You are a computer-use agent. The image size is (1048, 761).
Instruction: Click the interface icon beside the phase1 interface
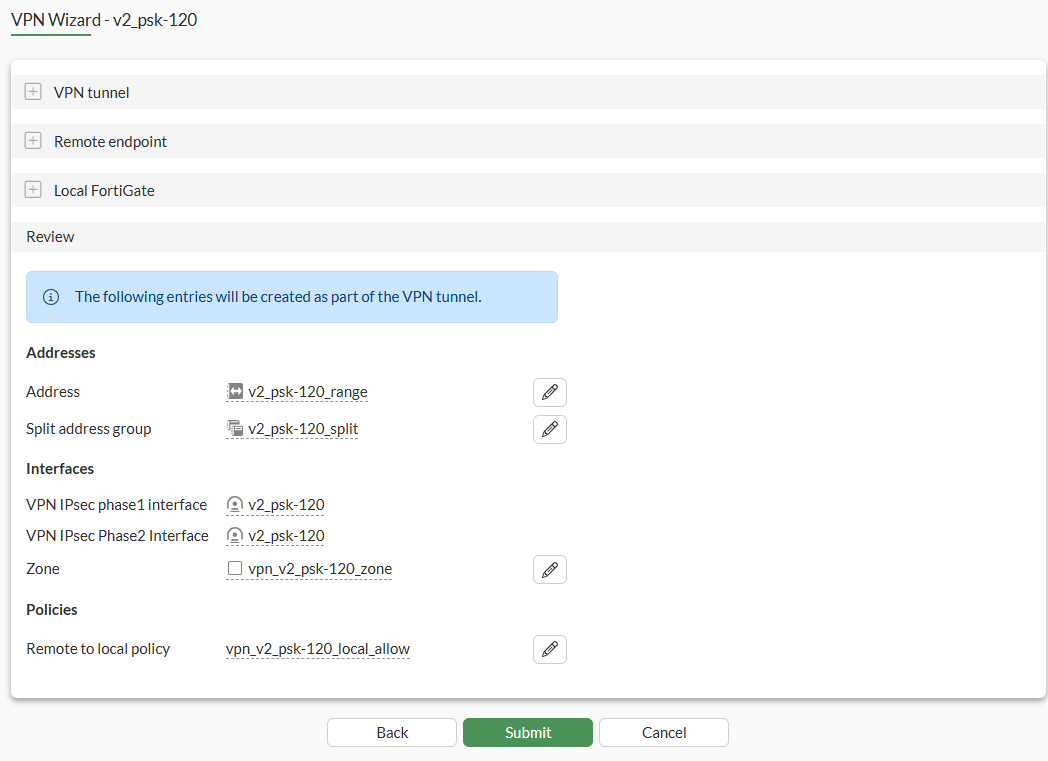[x=234, y=504]
